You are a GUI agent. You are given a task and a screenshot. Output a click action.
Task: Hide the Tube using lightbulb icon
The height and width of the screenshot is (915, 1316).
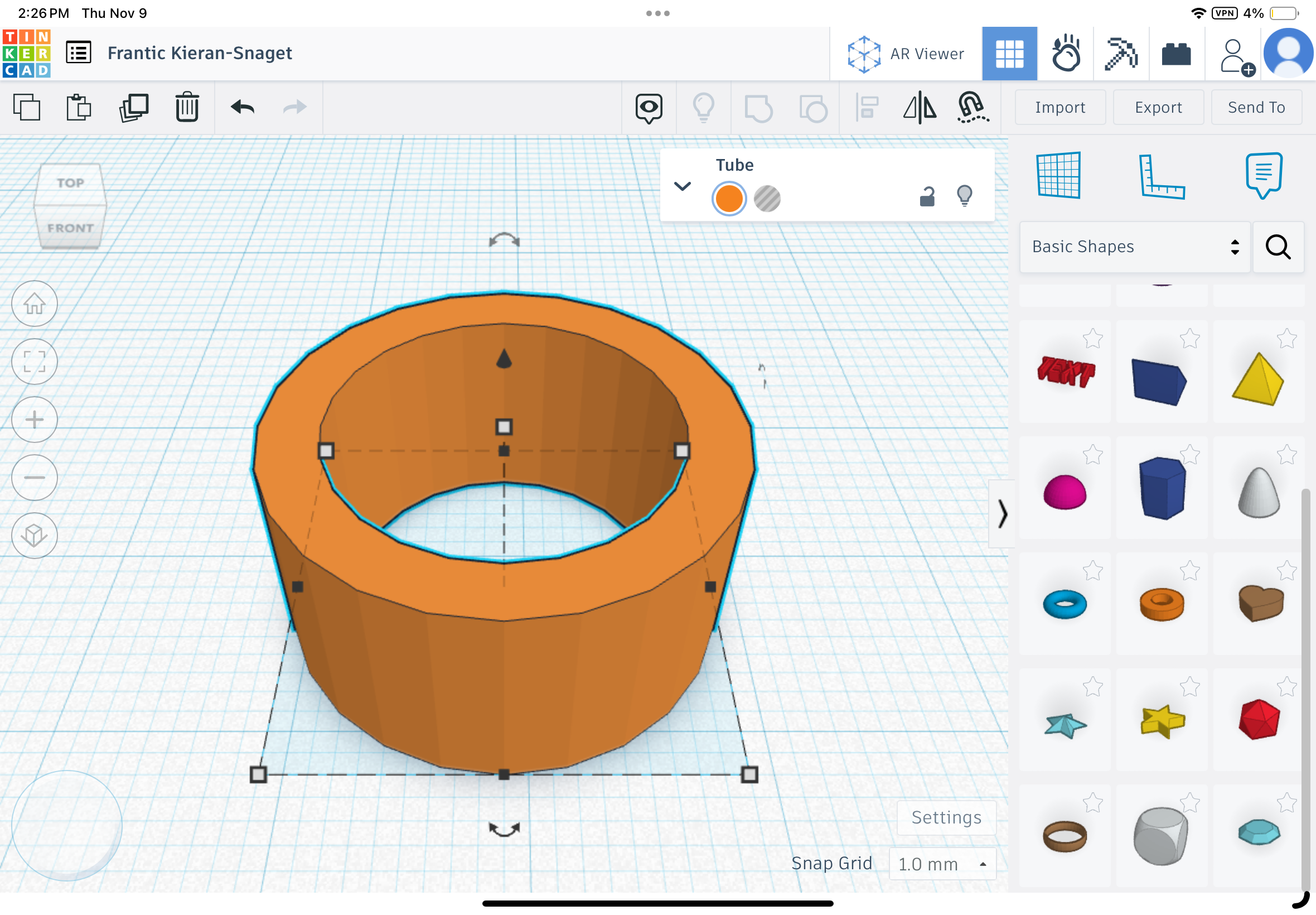[965, 195]
